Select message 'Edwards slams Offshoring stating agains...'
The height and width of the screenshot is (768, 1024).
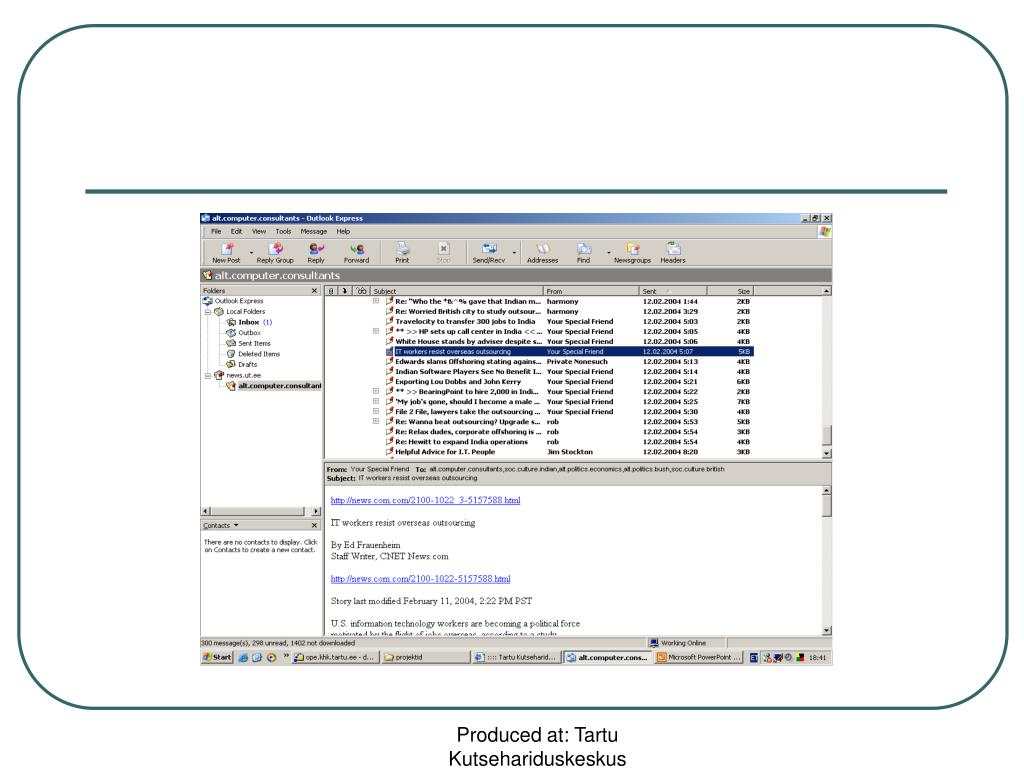[x=569, y=361]
